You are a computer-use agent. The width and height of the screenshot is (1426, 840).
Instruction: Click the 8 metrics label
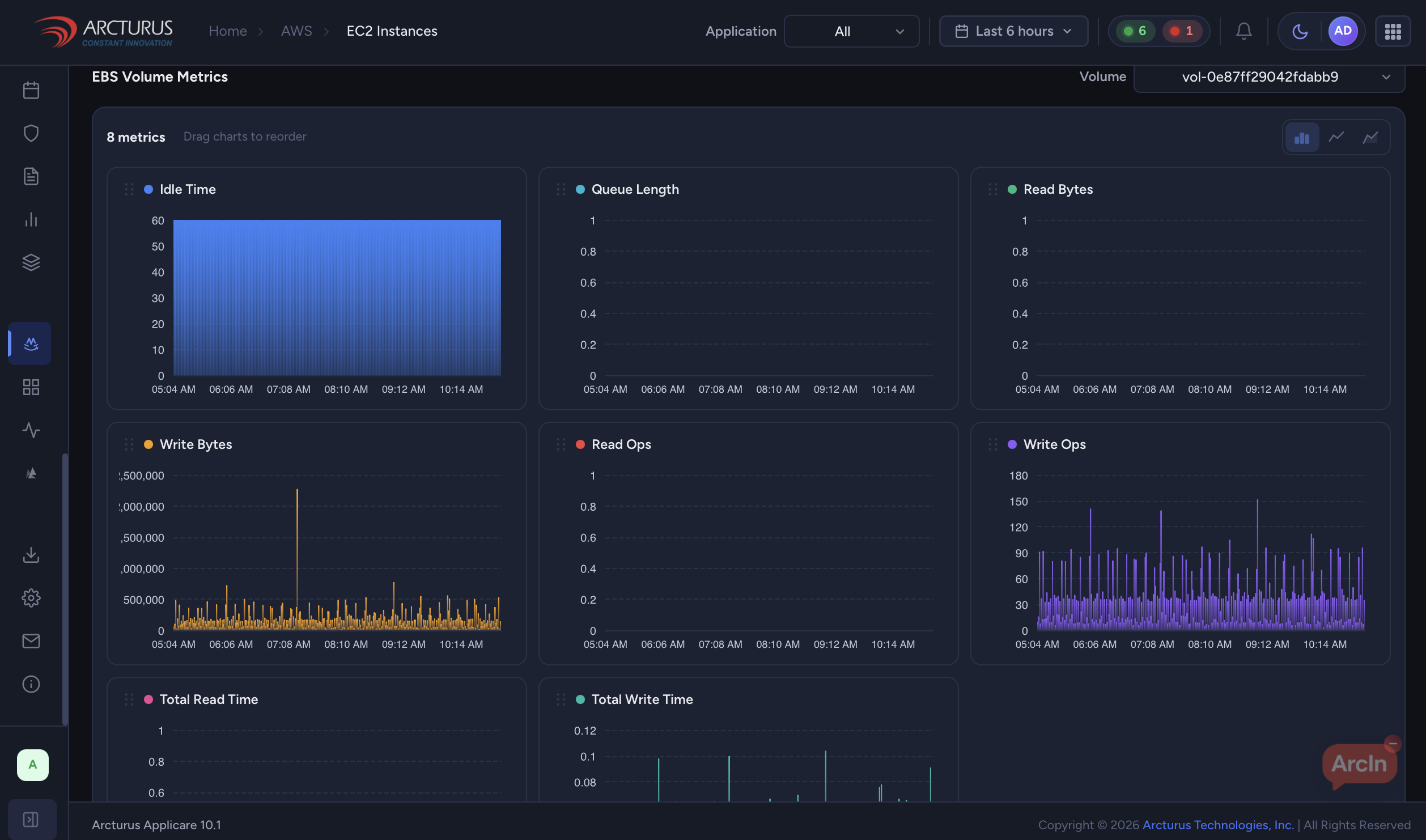pos(136,137)
